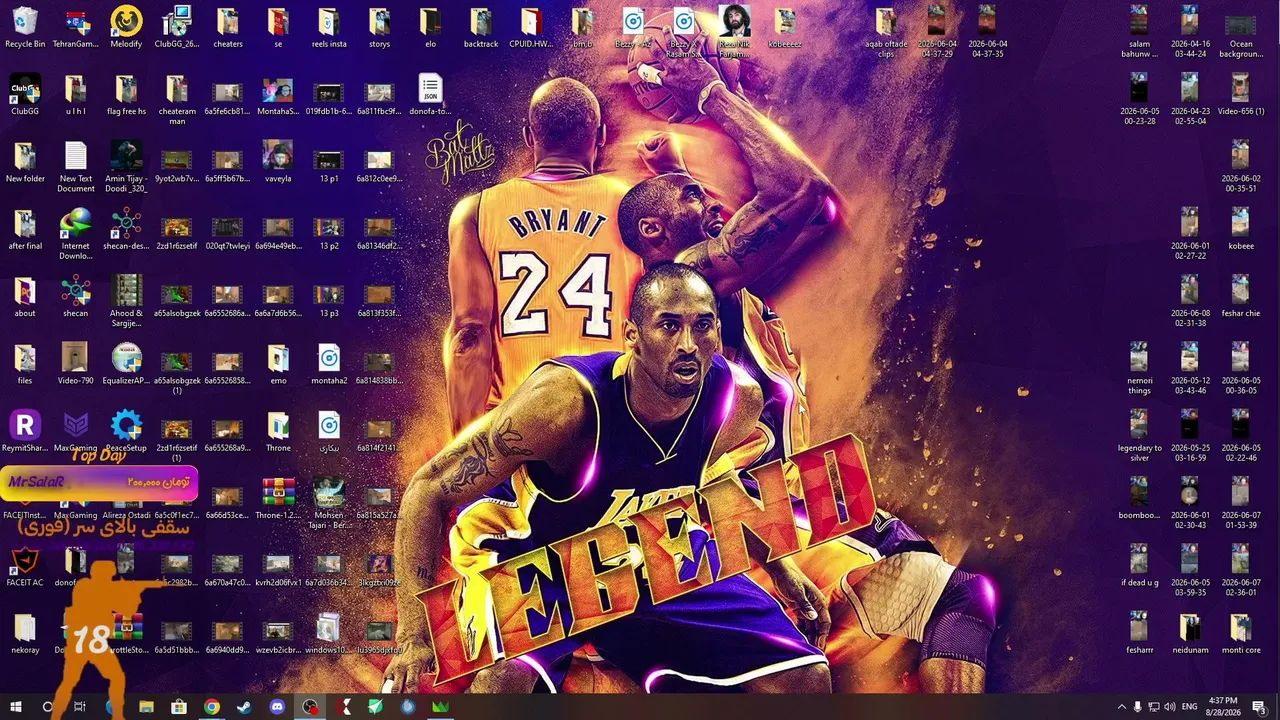Viewport: 1280px width, 720px height.
Task: Select the elo folder
Action: 430,27
